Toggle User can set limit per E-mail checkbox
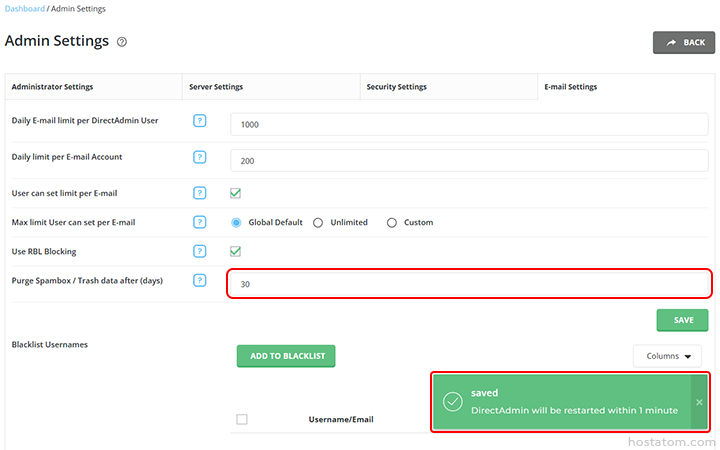Screen dimensions: 720x450 click(x=236, y=193)
